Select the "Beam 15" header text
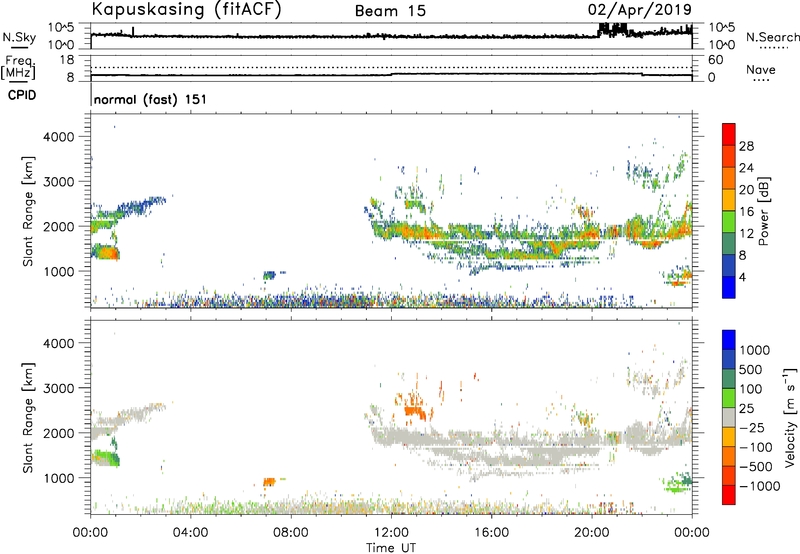 coord(390,11)
